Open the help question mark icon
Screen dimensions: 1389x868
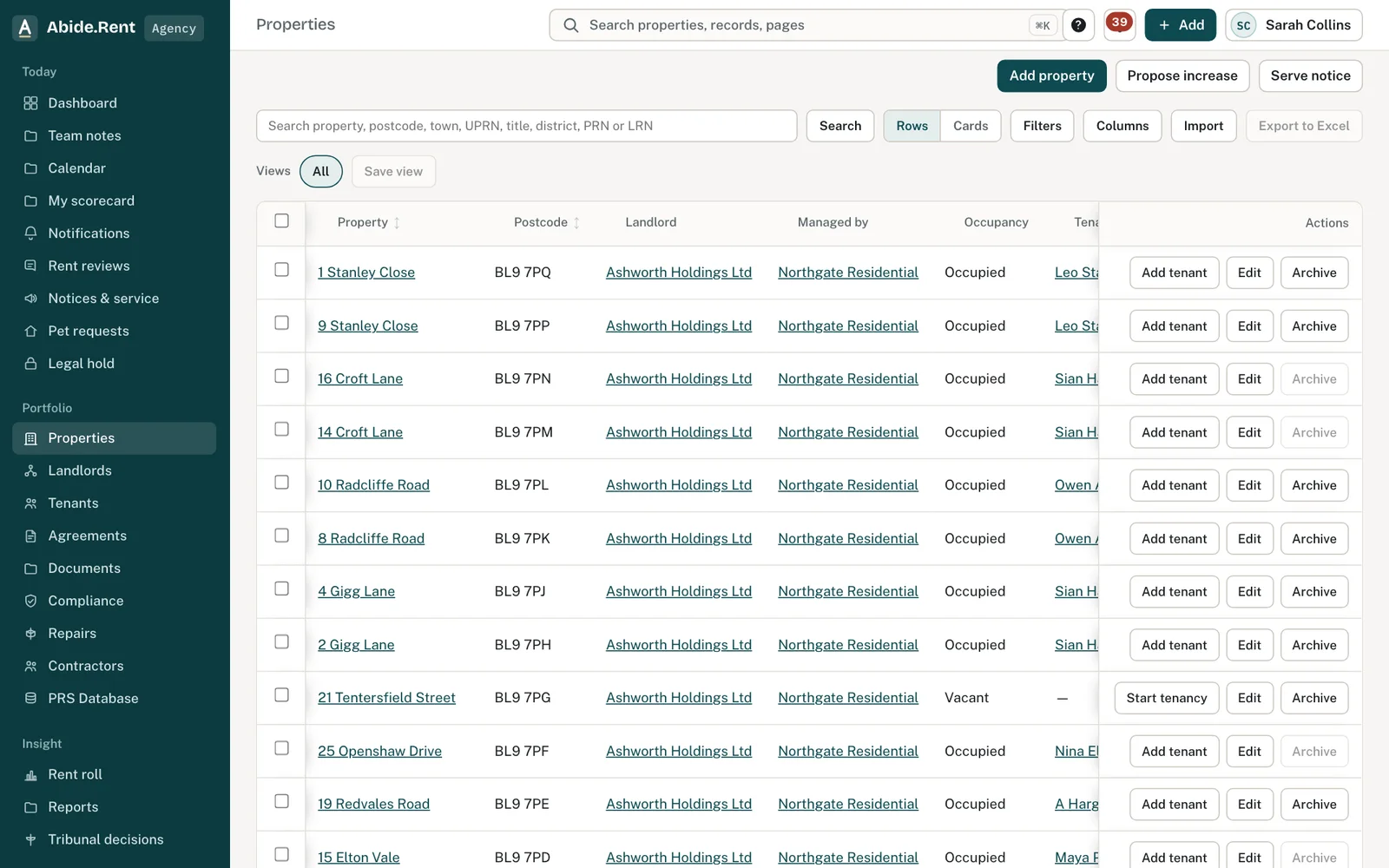pyautogui.click(x=1078, y=25)
